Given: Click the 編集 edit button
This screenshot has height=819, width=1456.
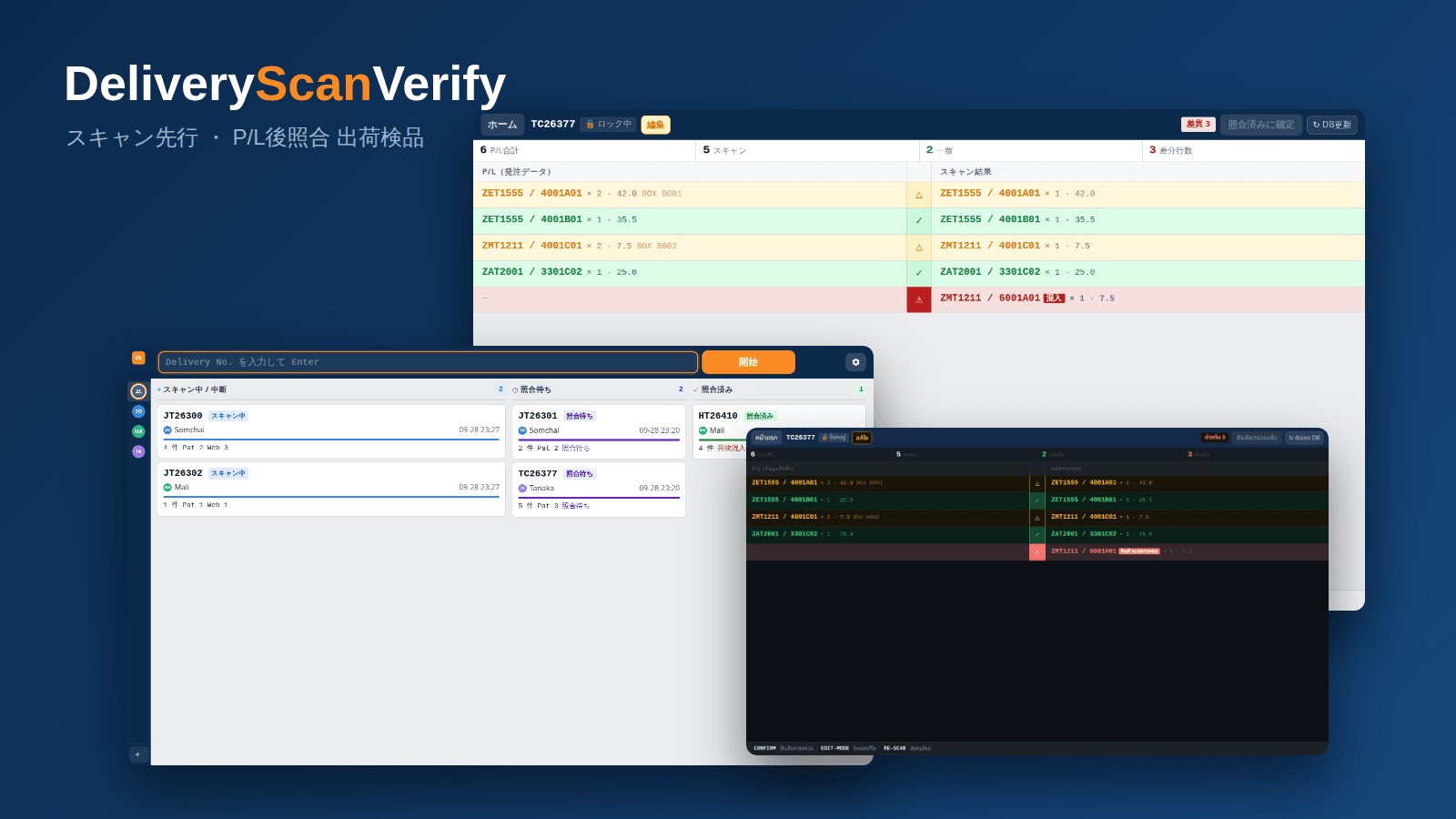Looking at the screenshot, I should coord(655,125).
